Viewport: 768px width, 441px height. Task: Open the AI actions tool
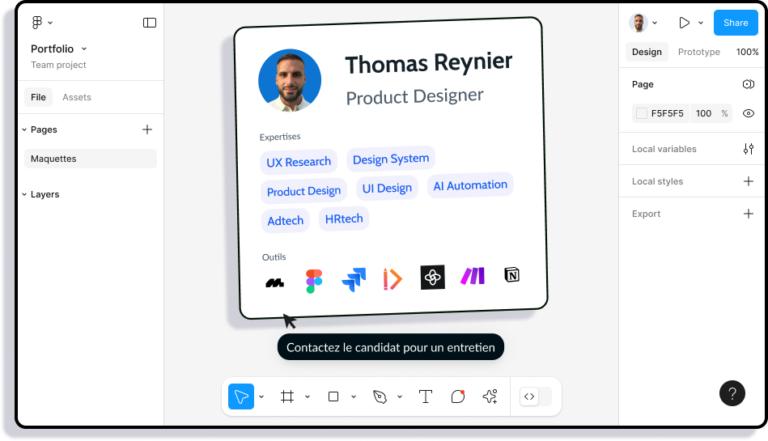(490, 396)
